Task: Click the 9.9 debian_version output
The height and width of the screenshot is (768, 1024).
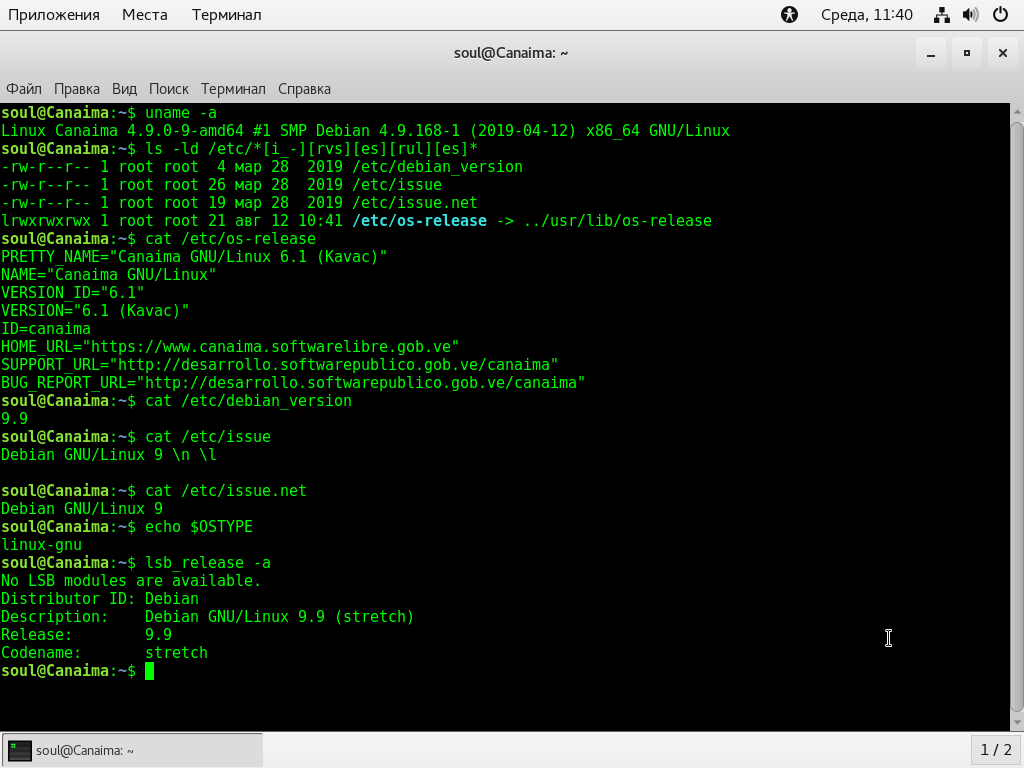Action: [14, 419]
